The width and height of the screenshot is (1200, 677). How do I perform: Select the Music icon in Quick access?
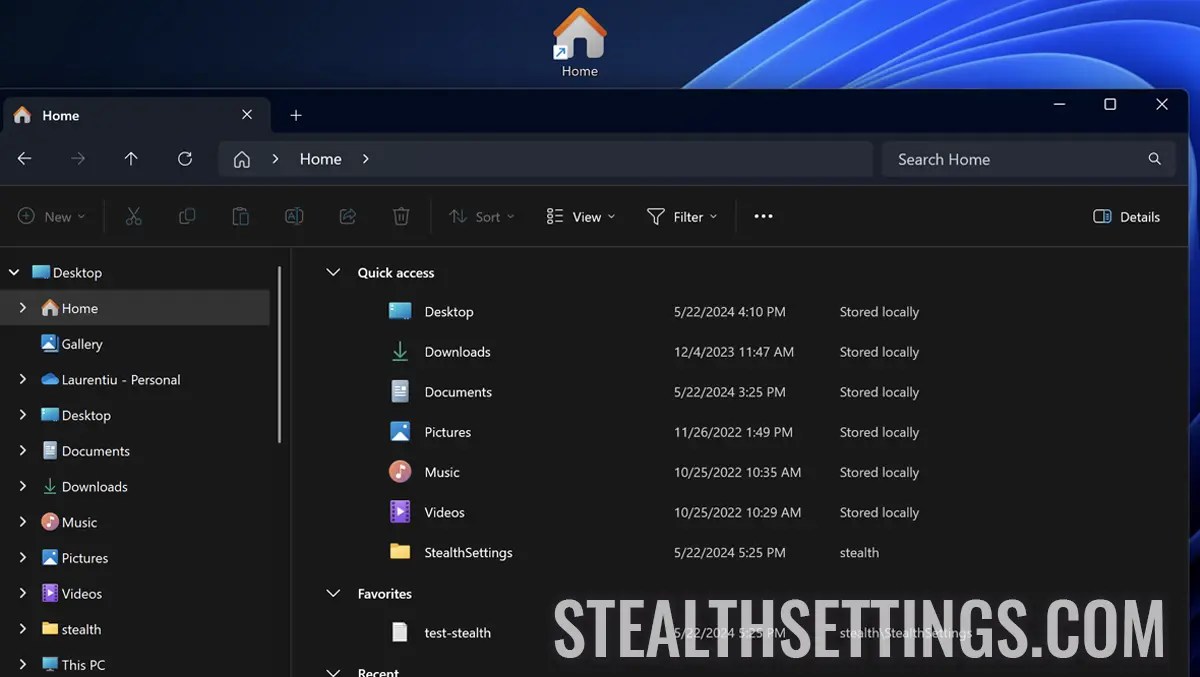coord(400,472)
